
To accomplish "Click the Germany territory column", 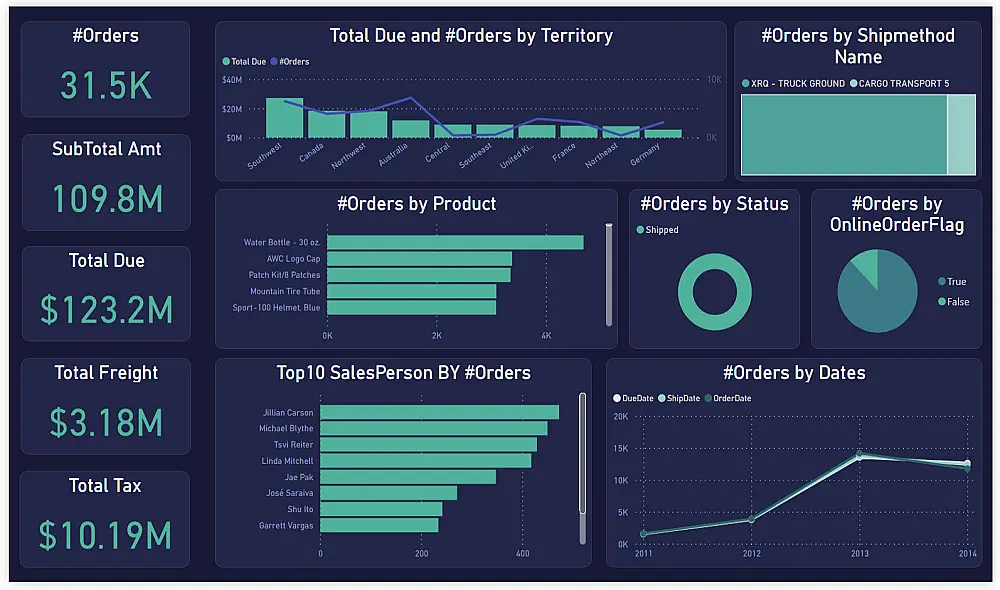I will (663, 134).
